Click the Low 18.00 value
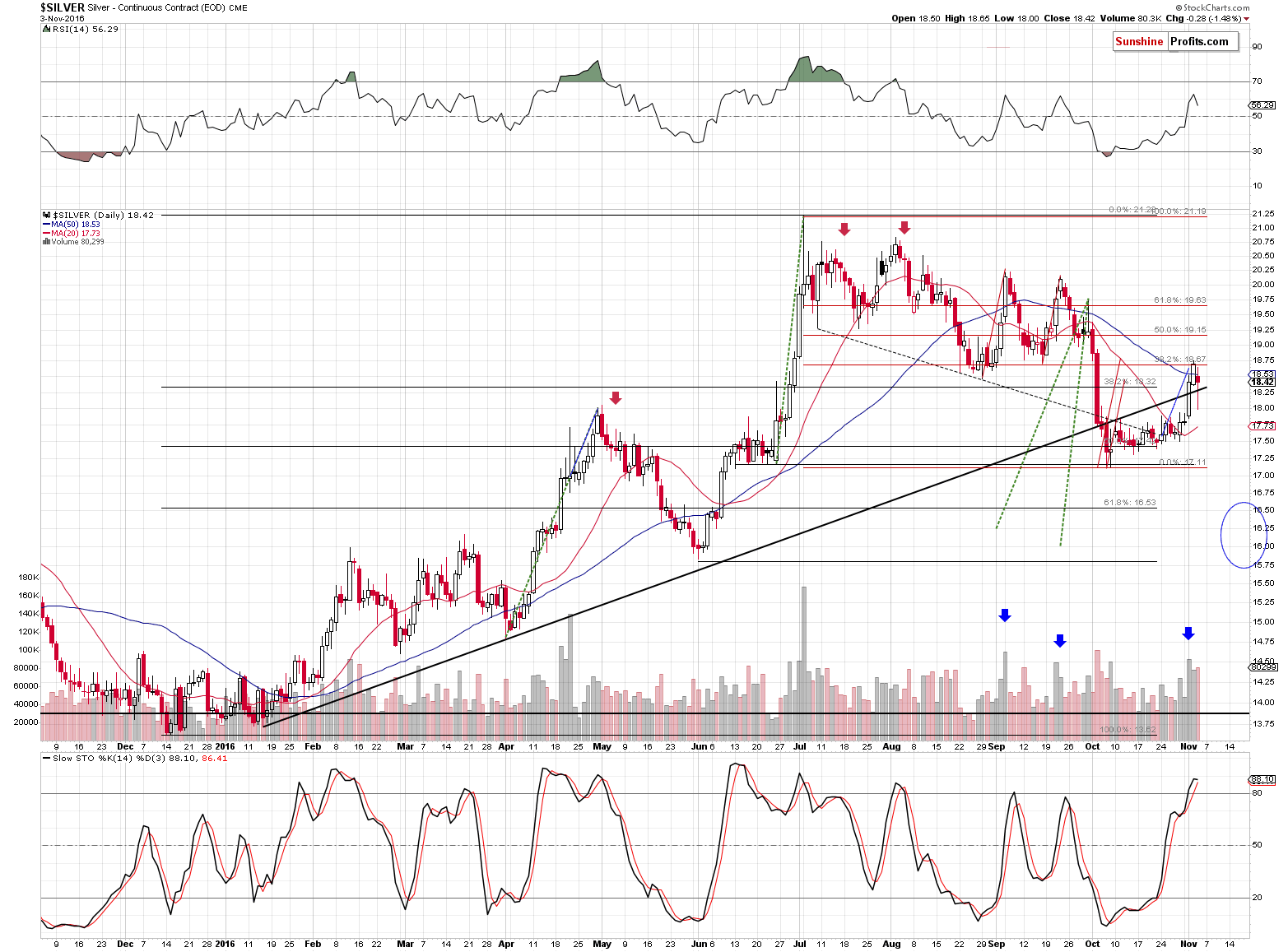1288x952 pixels. pos(1016,18)
